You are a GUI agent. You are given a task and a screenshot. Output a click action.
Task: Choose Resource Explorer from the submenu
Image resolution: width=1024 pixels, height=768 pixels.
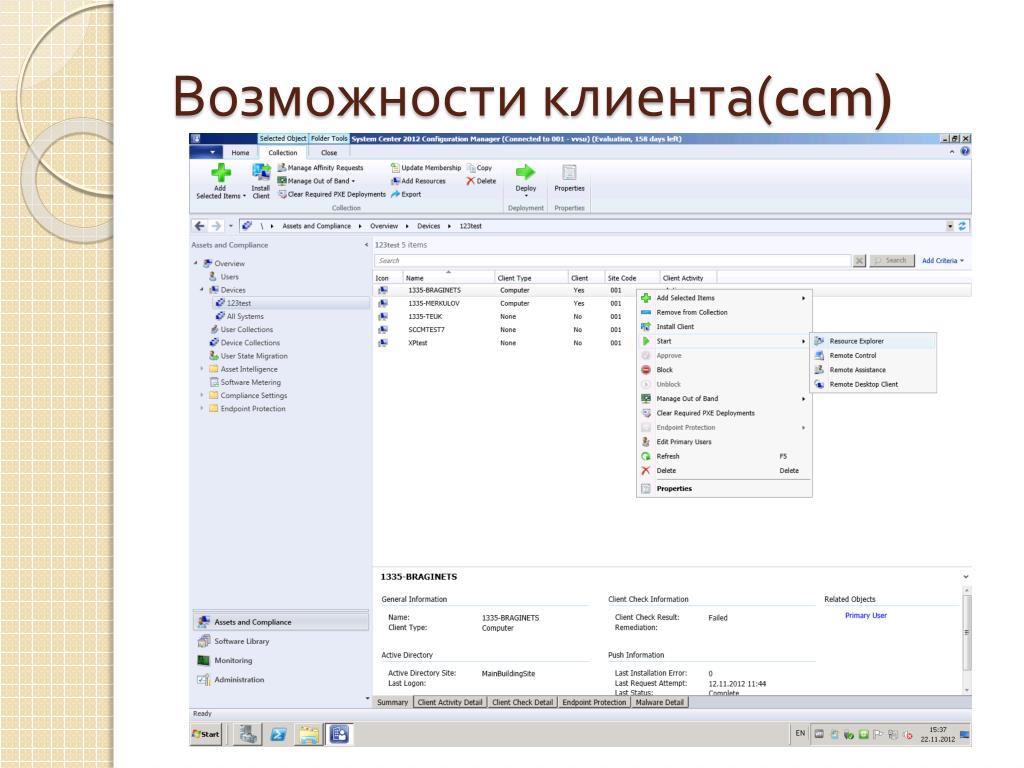click(873, 341)
